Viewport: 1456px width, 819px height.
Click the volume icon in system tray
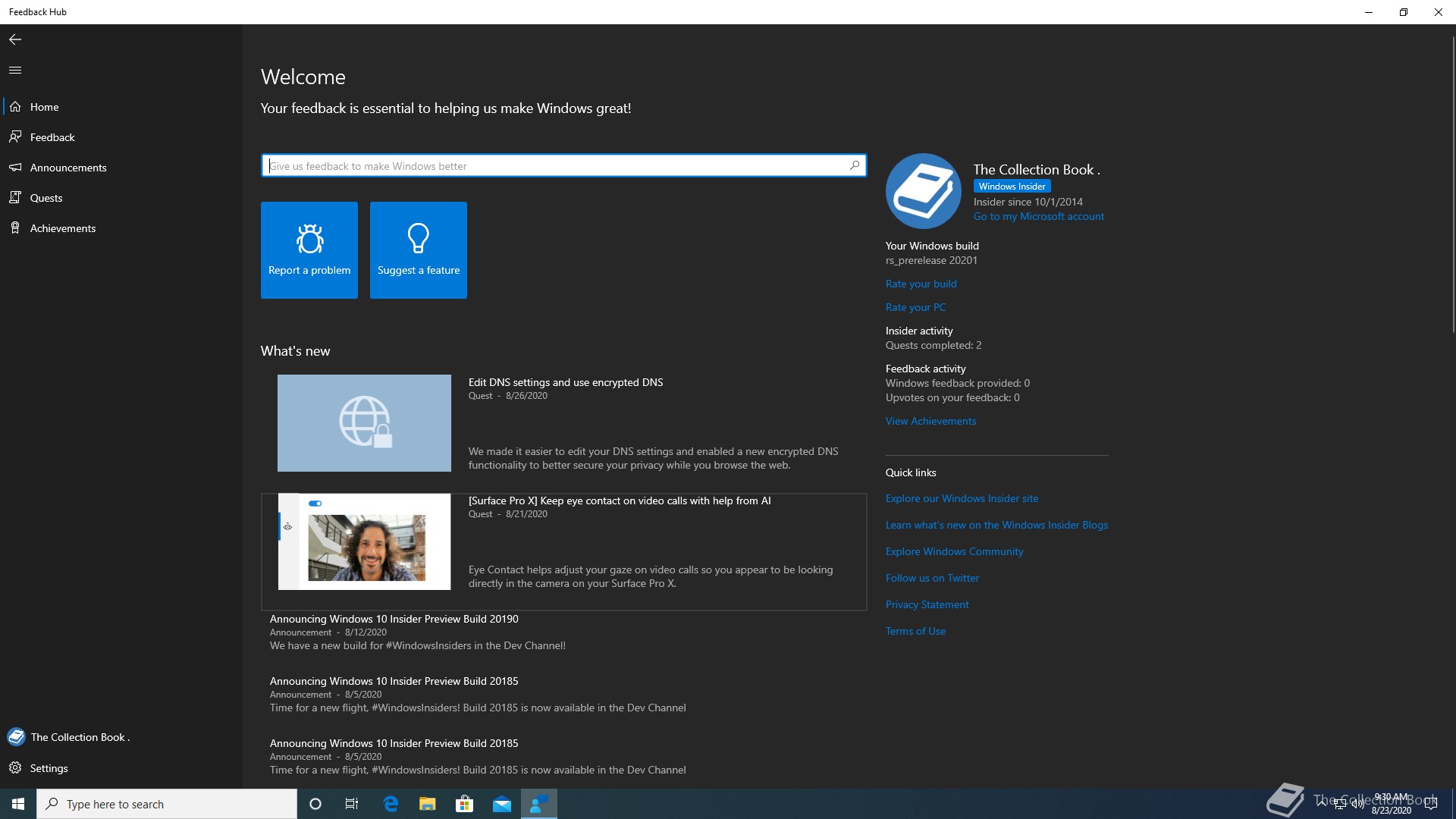tap(1357, 804)
